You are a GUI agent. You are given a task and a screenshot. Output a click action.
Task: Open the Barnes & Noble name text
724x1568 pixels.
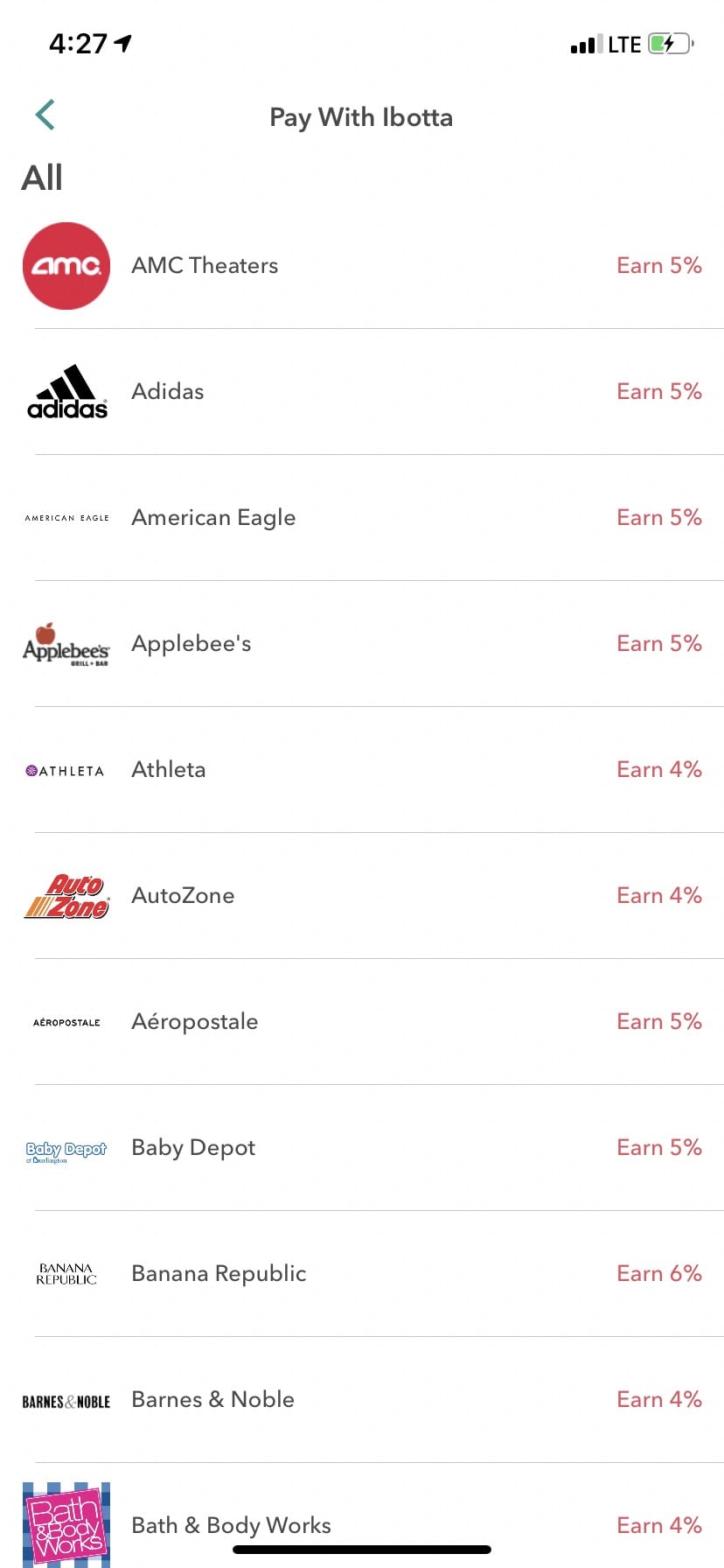(x=212, y=1400)
